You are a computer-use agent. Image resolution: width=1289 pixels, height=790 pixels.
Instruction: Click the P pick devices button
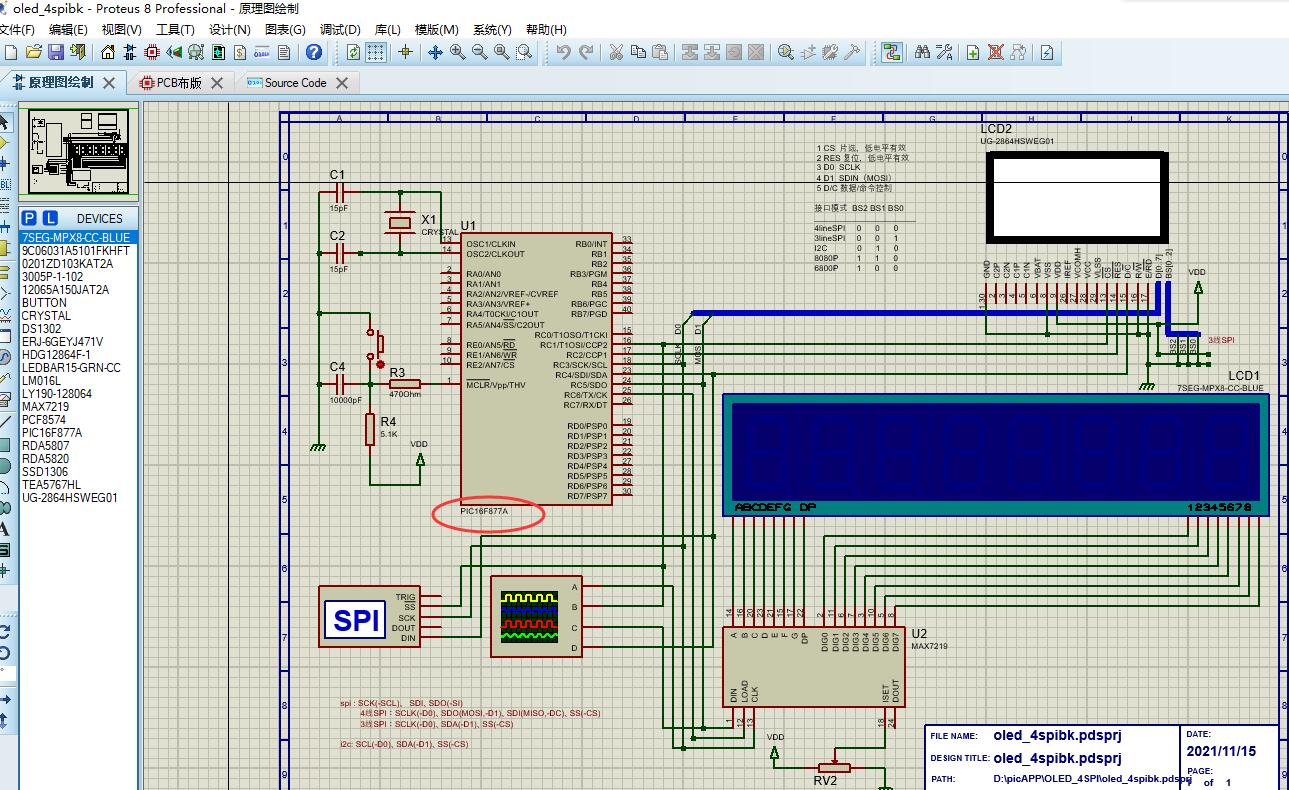tap(29, 218)
